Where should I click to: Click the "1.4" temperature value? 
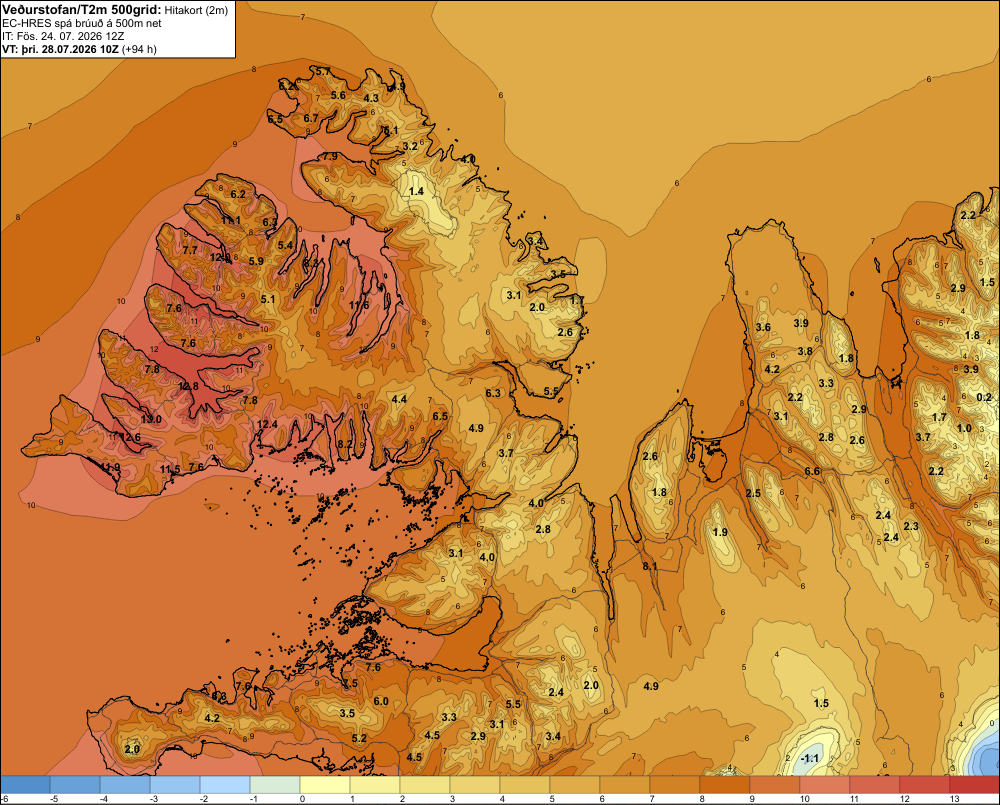tap(416, 191)
